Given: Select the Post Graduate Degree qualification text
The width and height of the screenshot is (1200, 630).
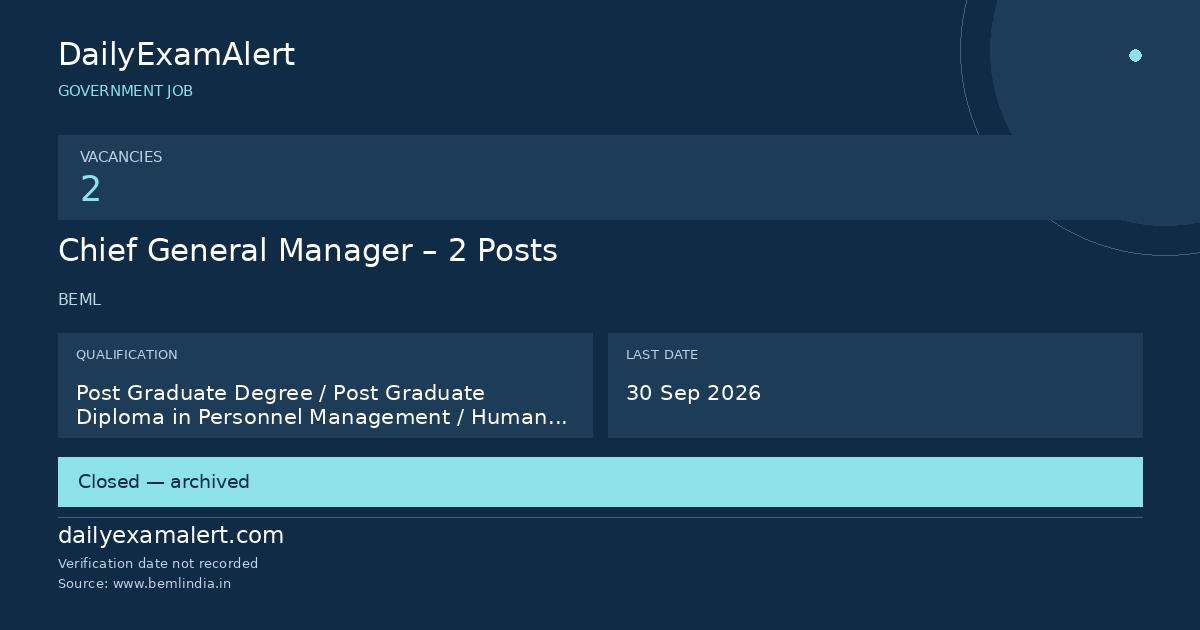Looking at the screenshot, I should (x=322, y=405).
